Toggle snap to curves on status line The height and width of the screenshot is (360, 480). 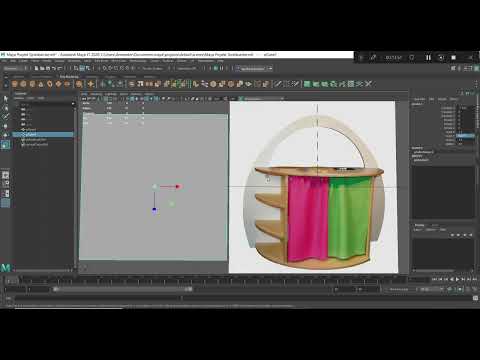[110, 68]
